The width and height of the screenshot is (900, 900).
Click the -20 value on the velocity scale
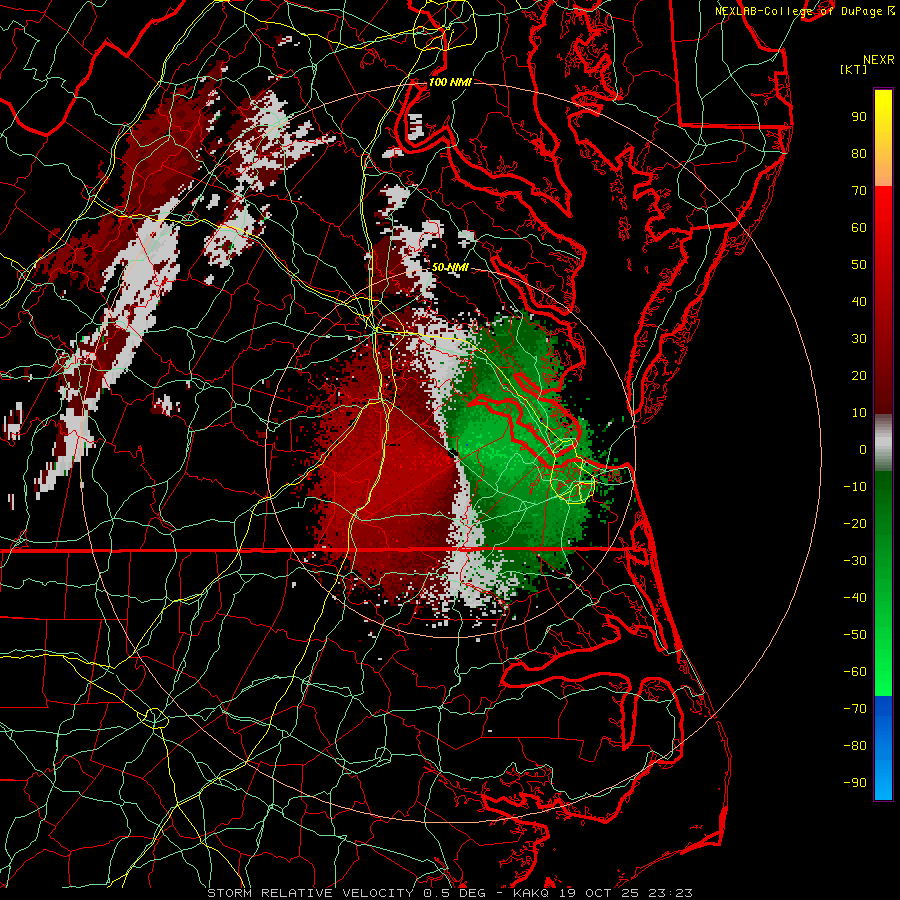coord(855,524)
